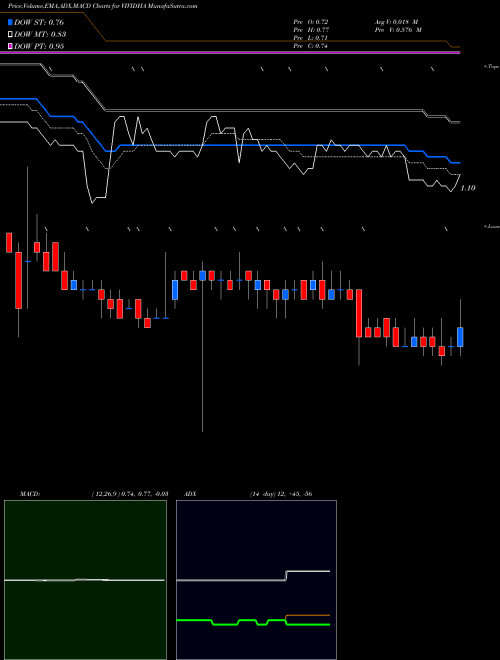Image resolution: width=500 pixels, height=660 pixels.
Task: Click the 'Pre L: 0.71' value
Action: tap(311, 38)
